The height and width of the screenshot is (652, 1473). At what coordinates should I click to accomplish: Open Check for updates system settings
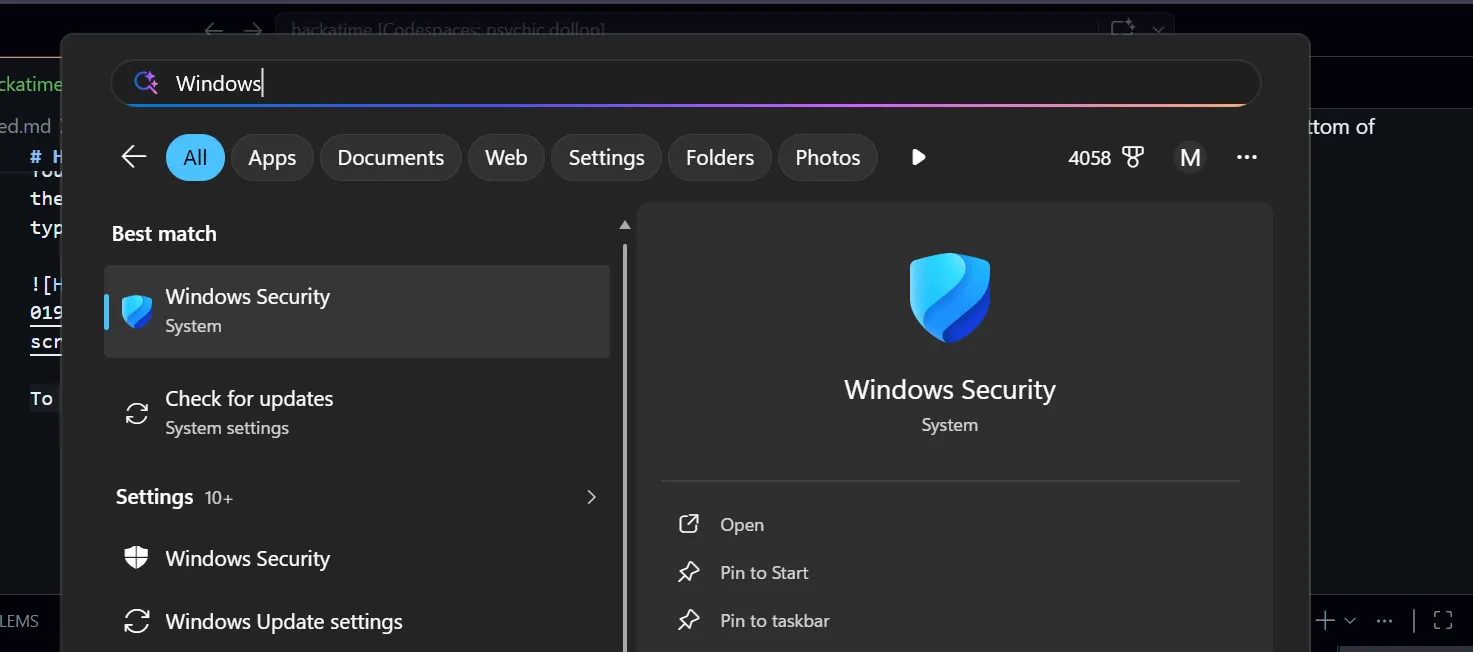click(x=357, y=412)
